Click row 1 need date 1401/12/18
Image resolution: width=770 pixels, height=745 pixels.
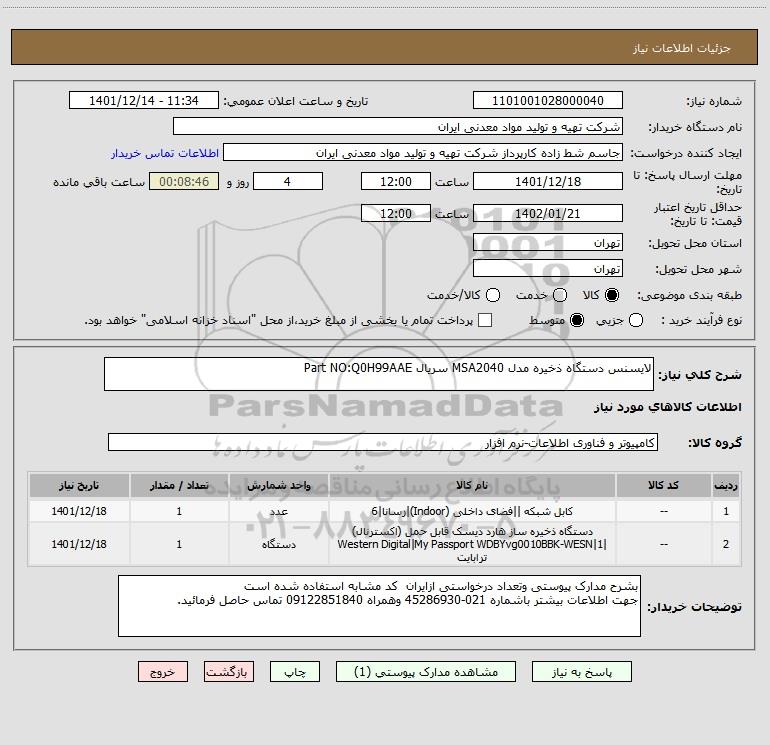79,511
